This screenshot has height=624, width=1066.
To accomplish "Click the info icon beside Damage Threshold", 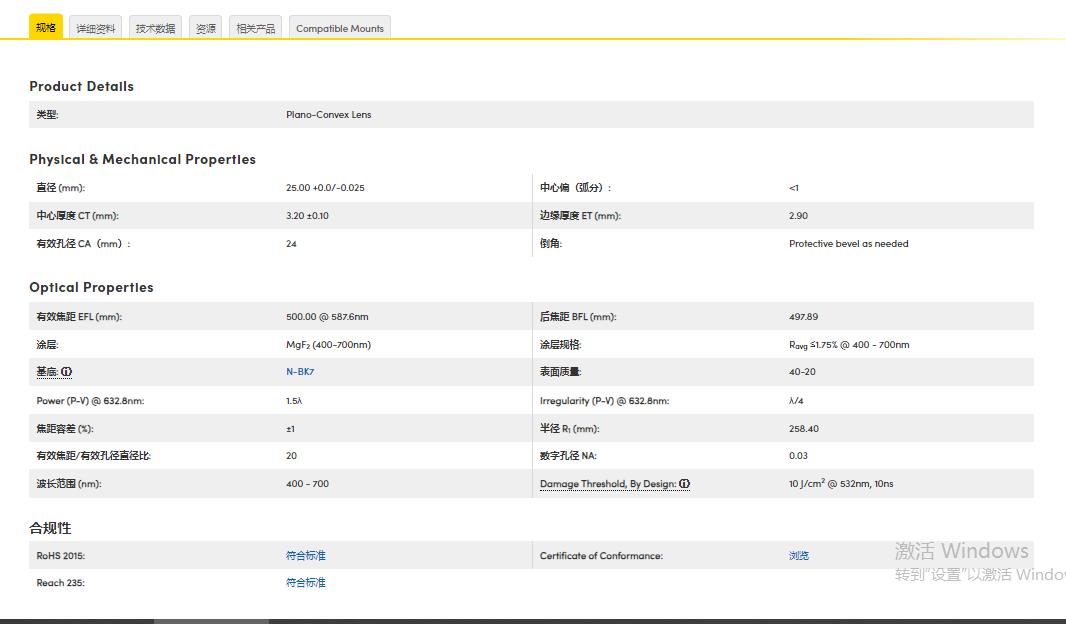I will (685, 484).
